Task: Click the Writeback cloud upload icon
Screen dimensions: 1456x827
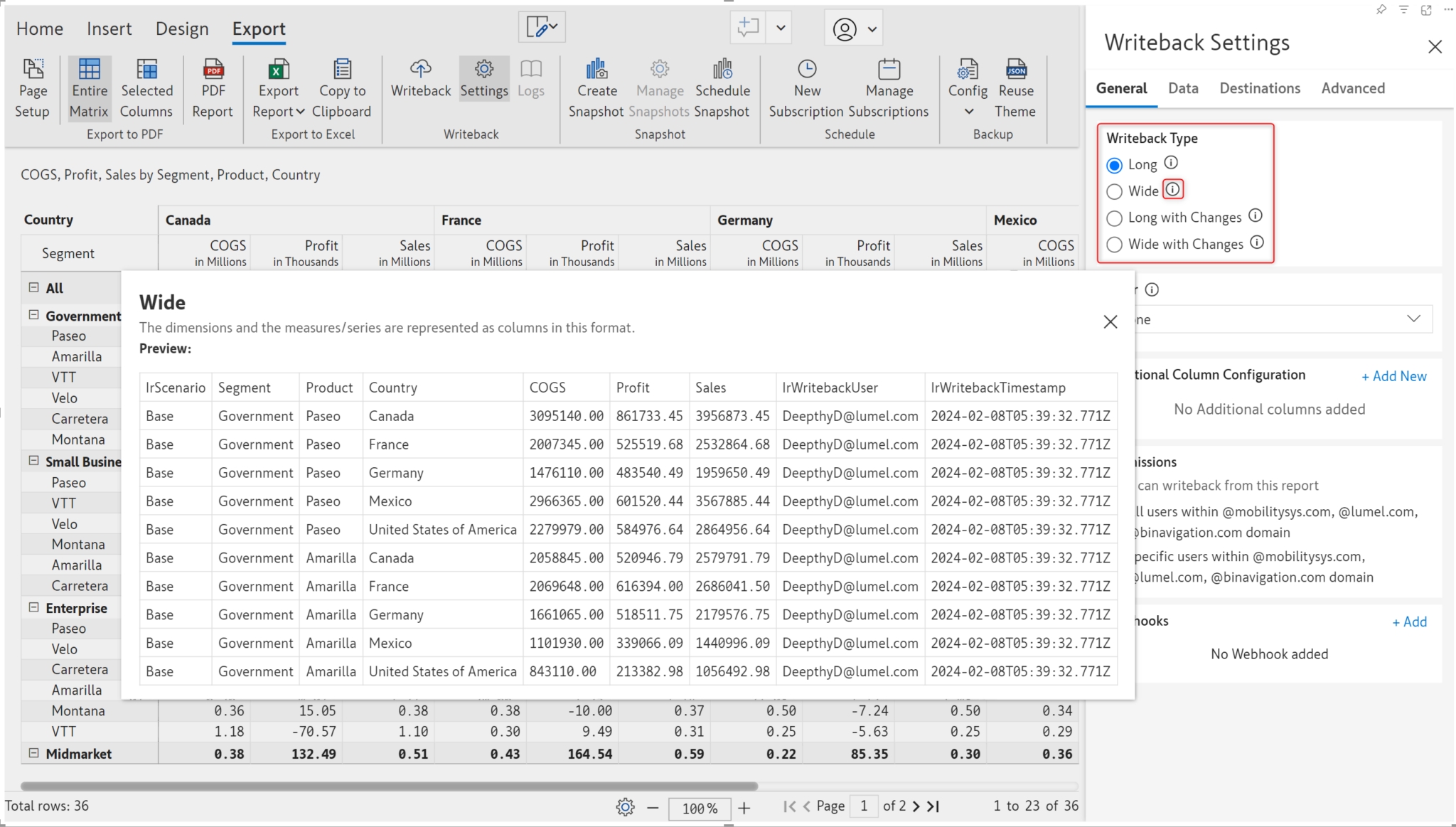Action: pyautogui.click(x=420, y=70)
